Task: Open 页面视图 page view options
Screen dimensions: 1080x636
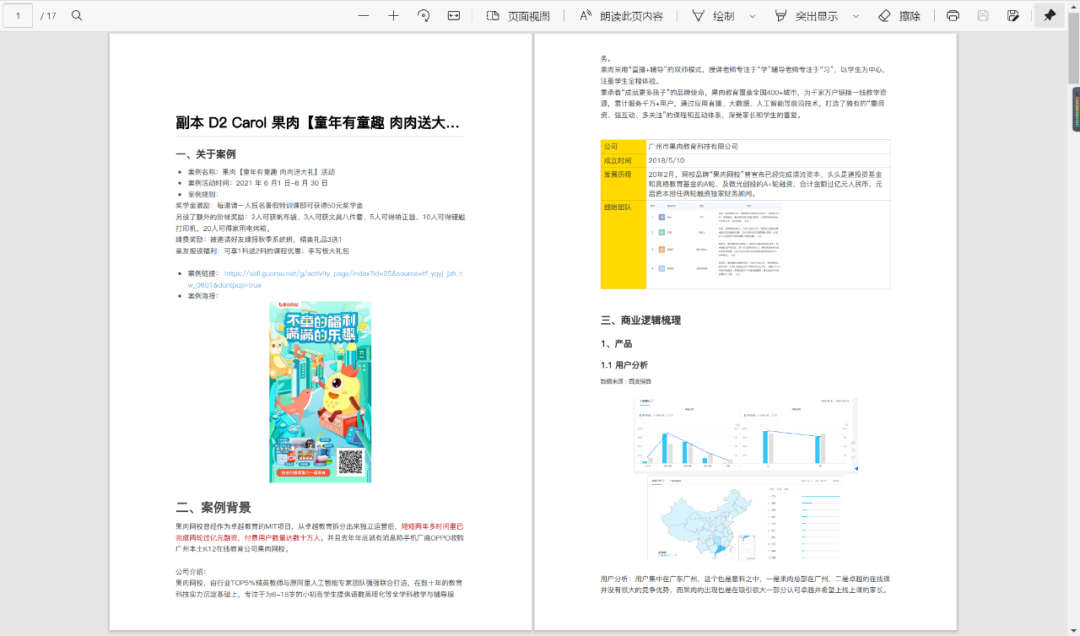Action: click(x=519, y=15)
